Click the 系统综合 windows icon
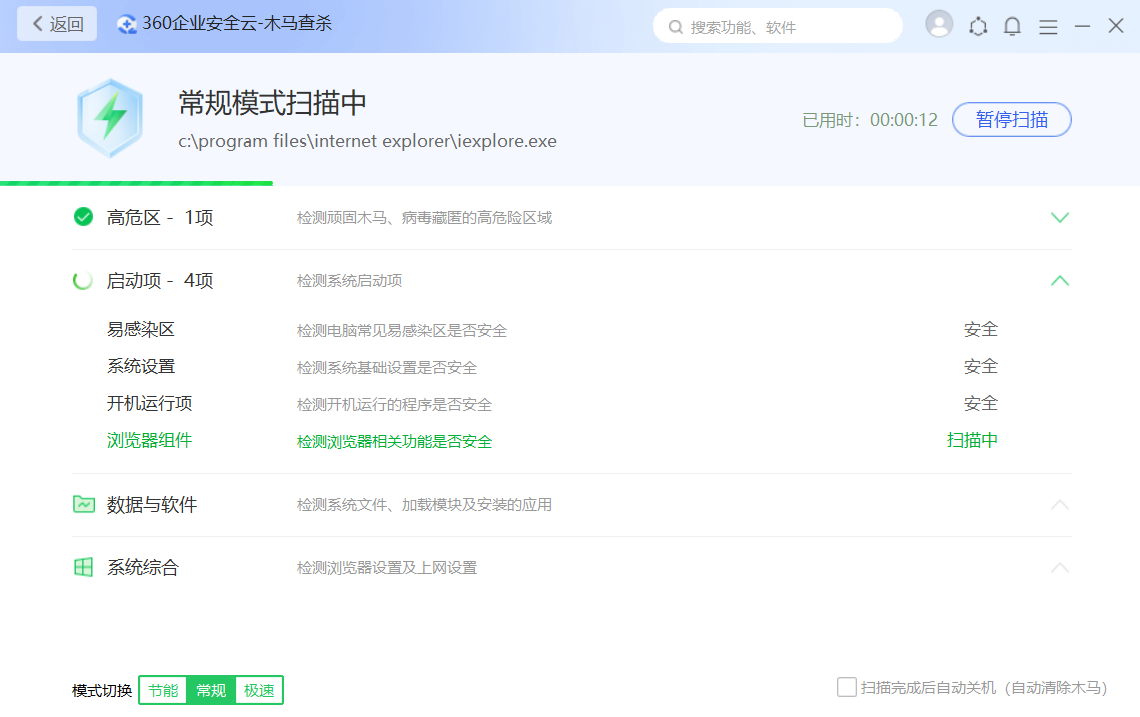This screenshot has width=1140, height=717. click(x=83, y=567)
